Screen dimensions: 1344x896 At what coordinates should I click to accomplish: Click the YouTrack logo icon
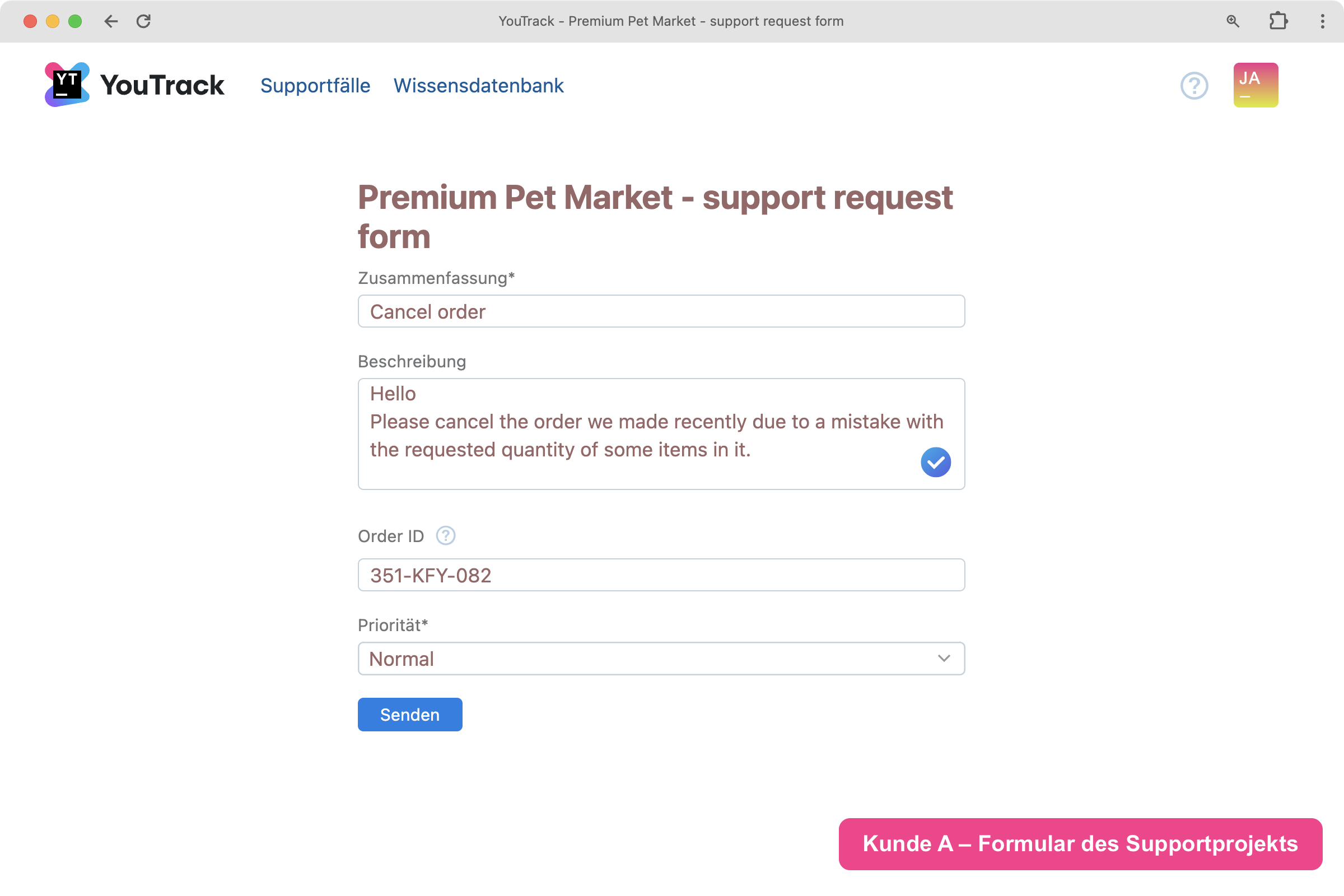pyautogui.click(x=67, y=85)
